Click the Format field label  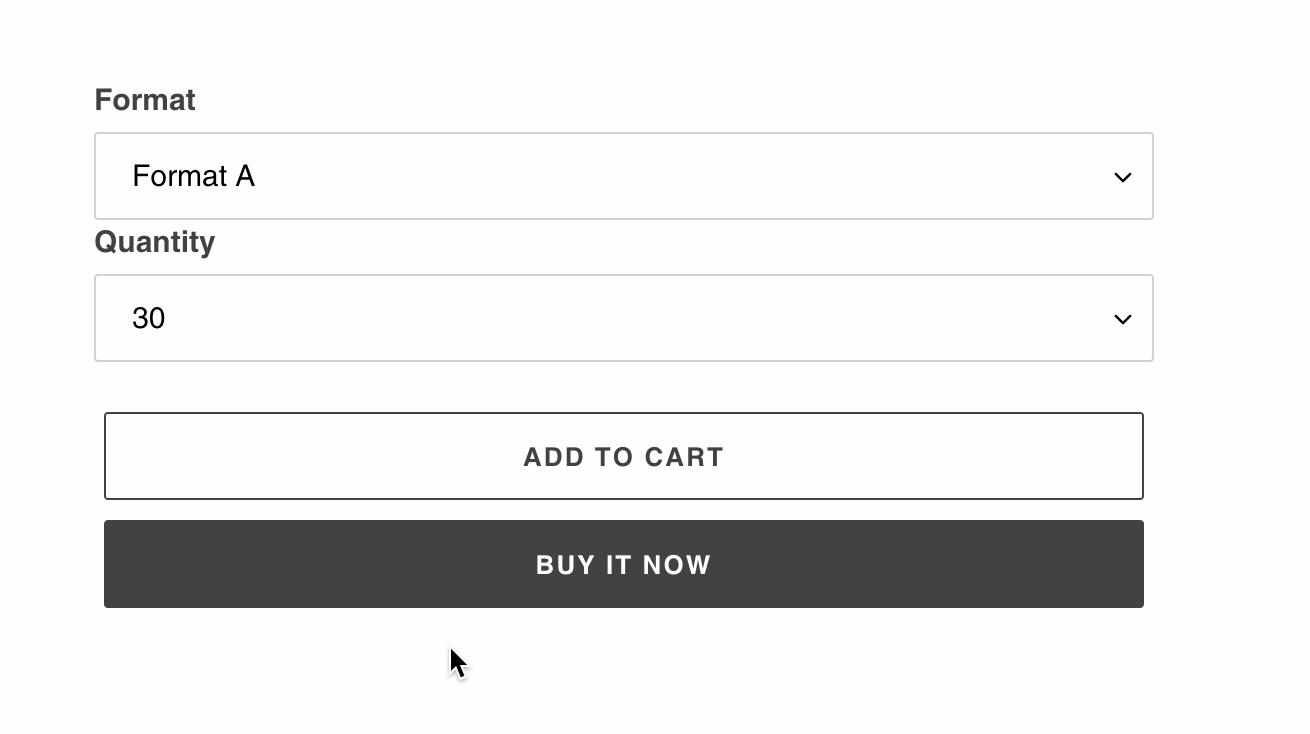pos(145,100)
